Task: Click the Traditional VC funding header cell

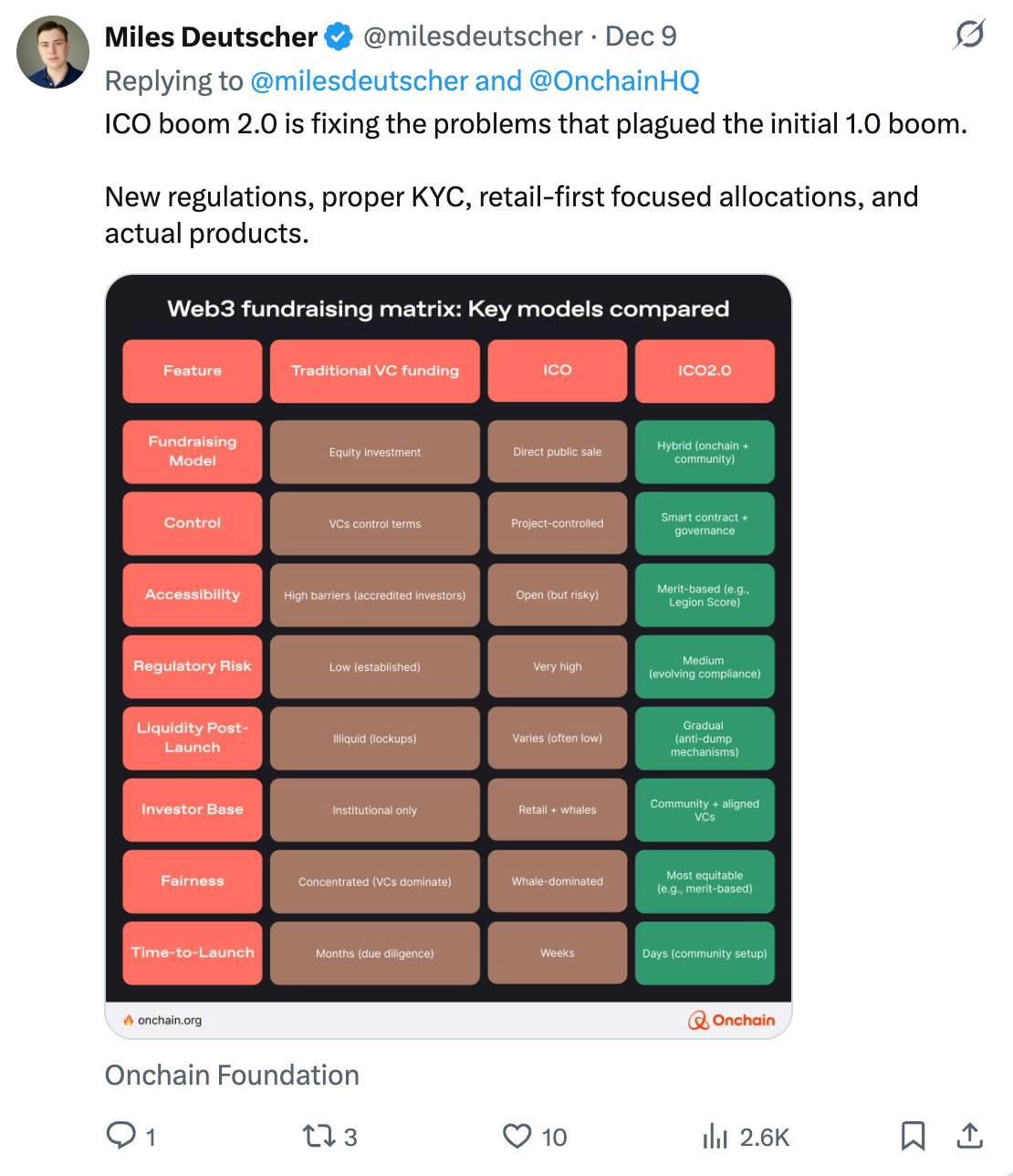Action: pos(375,371)
